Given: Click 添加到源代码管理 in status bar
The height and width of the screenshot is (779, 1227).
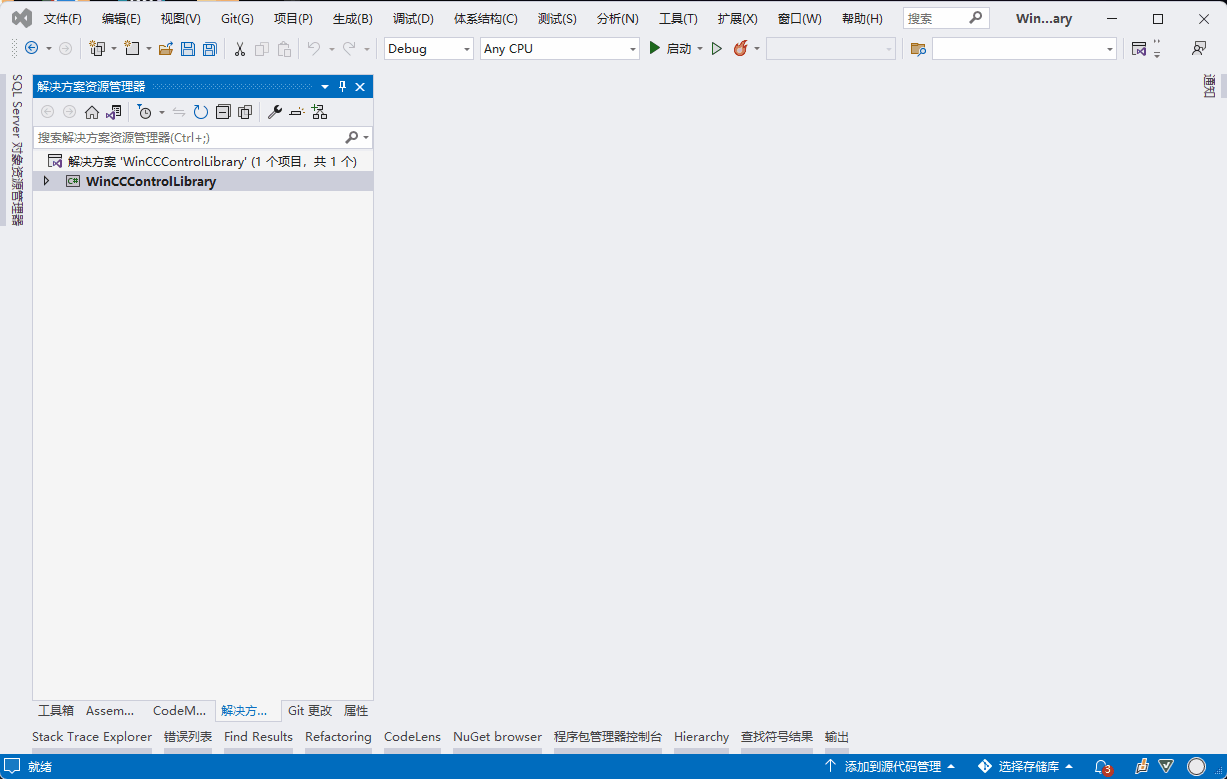Looking at the screenshot, I should click(889, 767).
